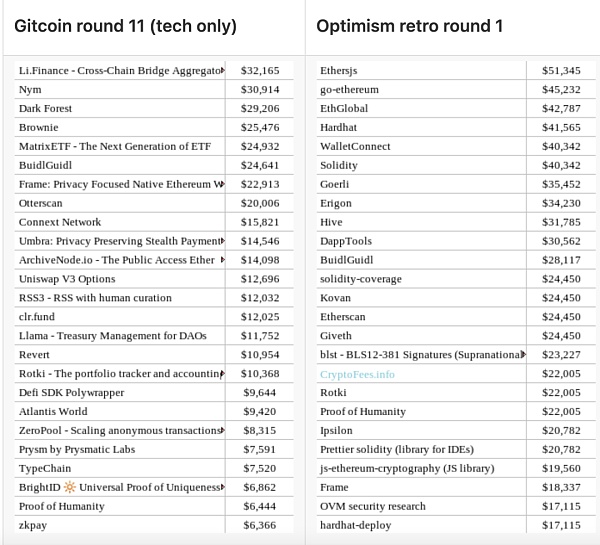Viewport: 600px width, 545px height.
Task: Open the CryptoFees.info link
Action: coord(357,374)
